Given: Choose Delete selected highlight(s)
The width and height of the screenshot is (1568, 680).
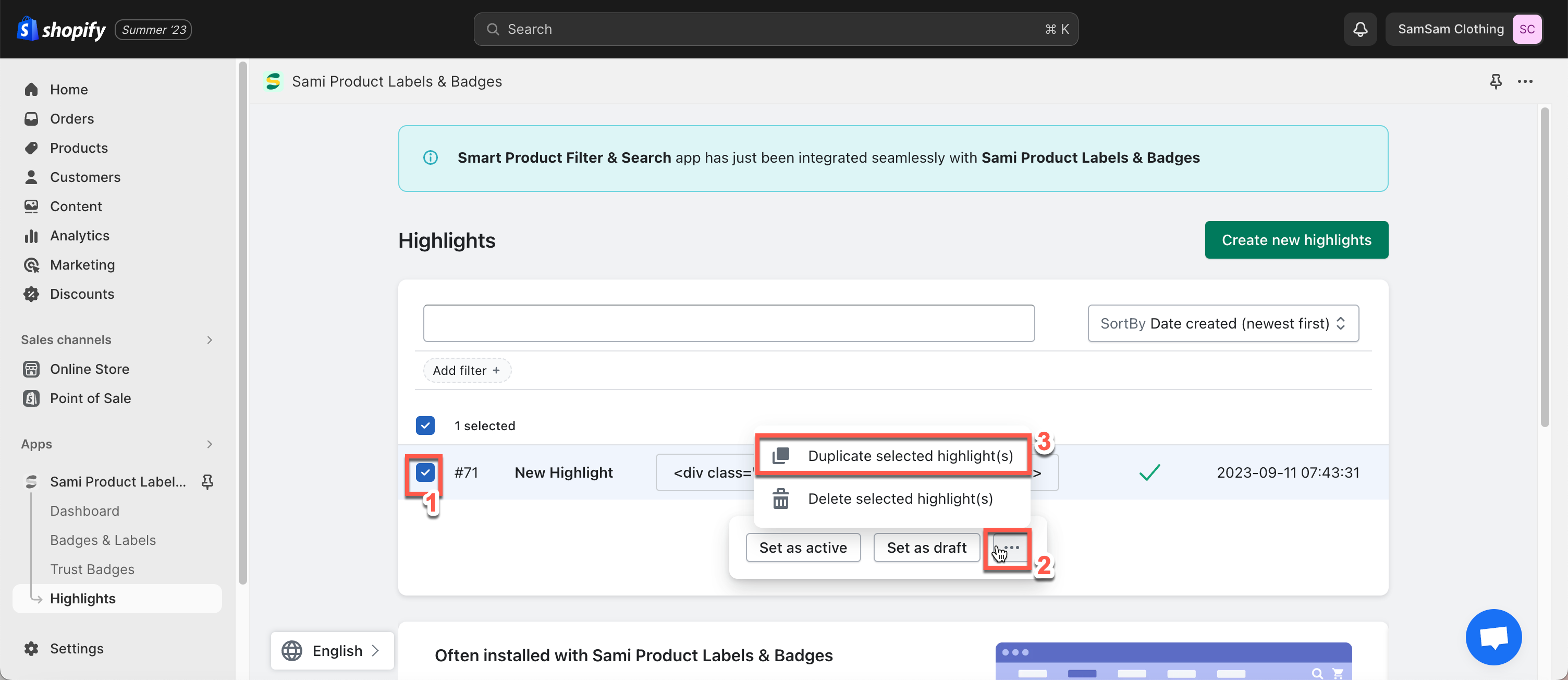Looking at the screenshot, I should pyautogui.click(x=892, y=499).
